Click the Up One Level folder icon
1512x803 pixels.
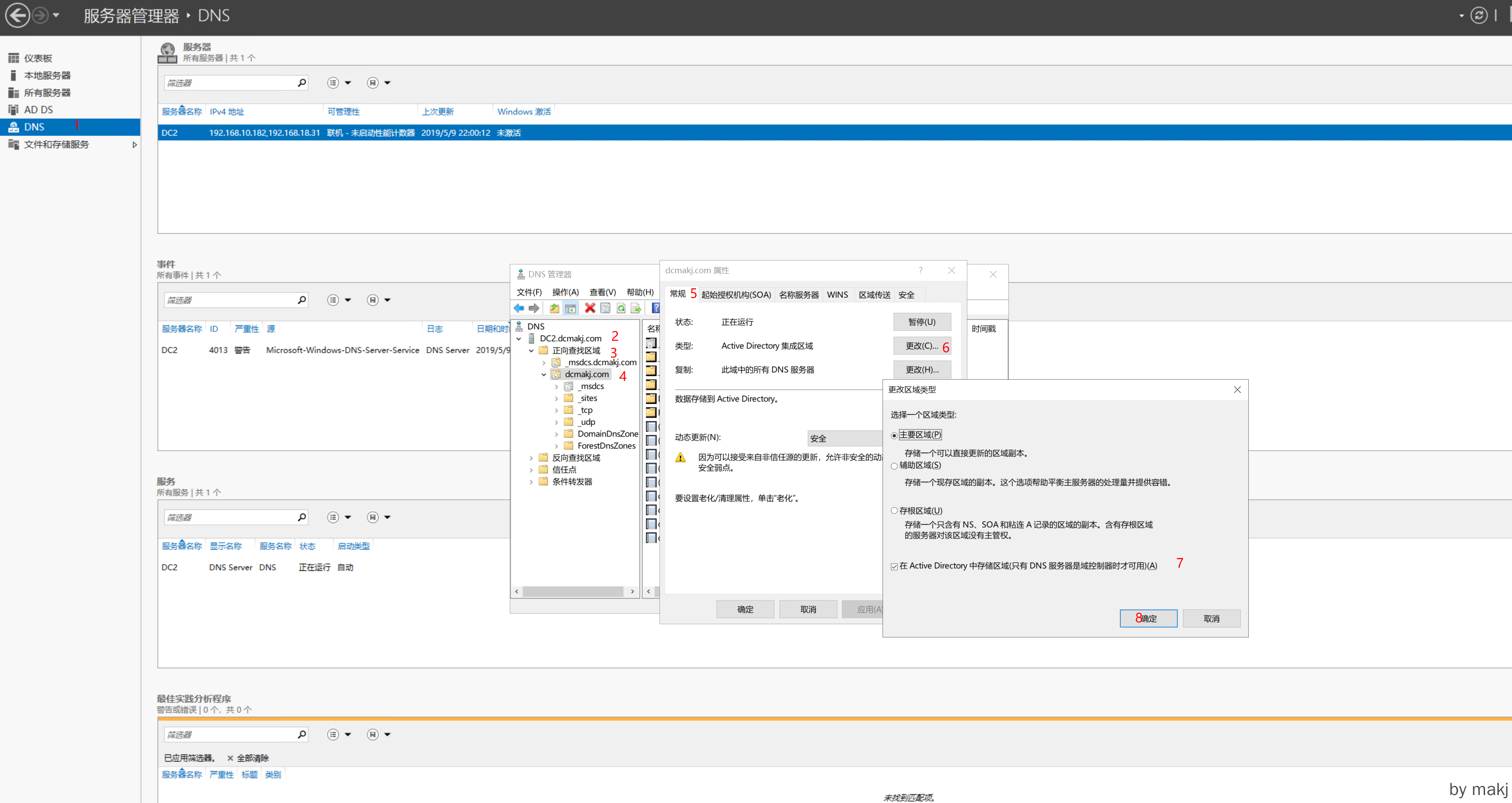[x=554, y=308]
